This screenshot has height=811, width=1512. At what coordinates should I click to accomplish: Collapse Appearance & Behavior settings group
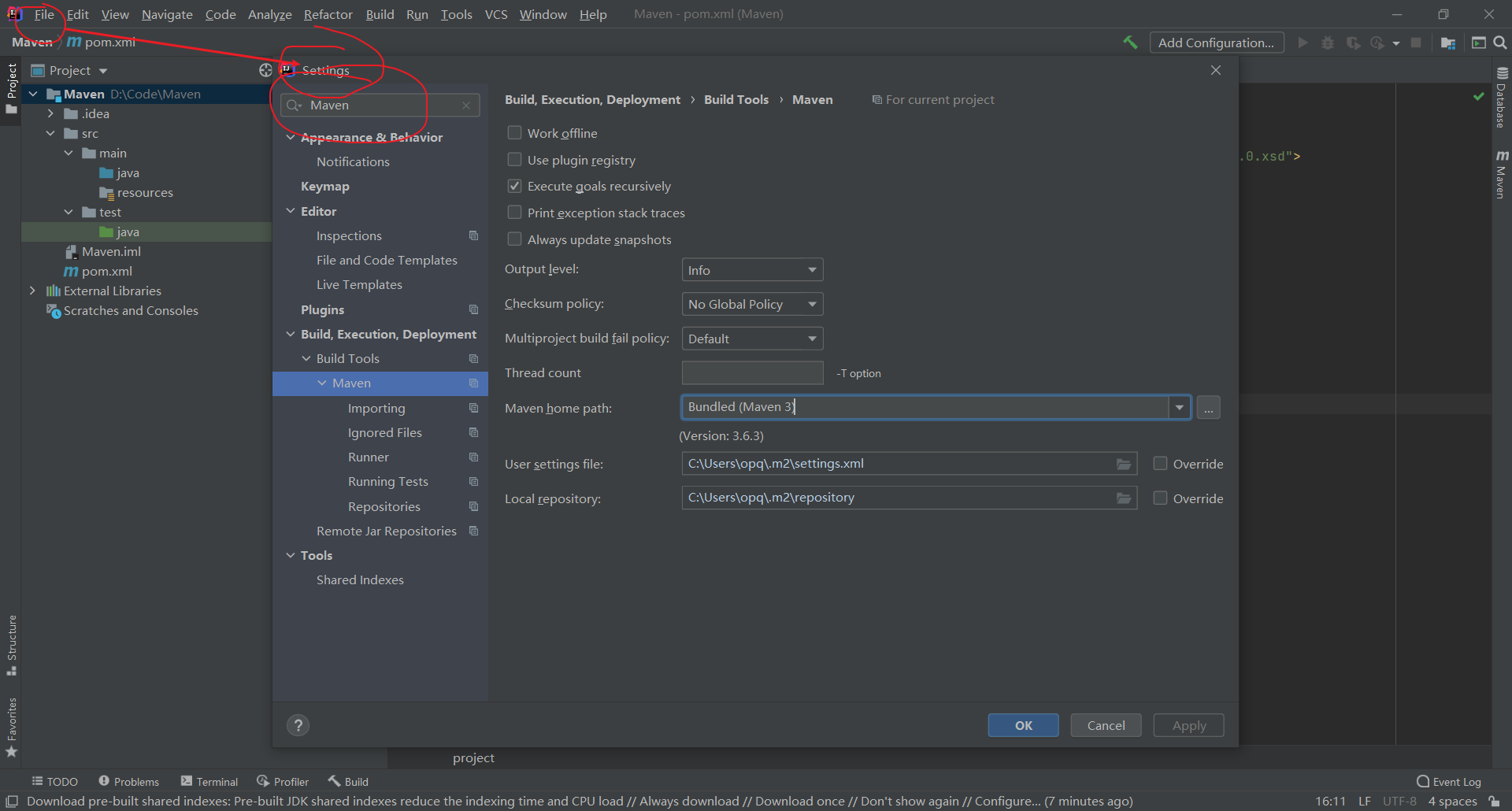[x=291, y=137]
